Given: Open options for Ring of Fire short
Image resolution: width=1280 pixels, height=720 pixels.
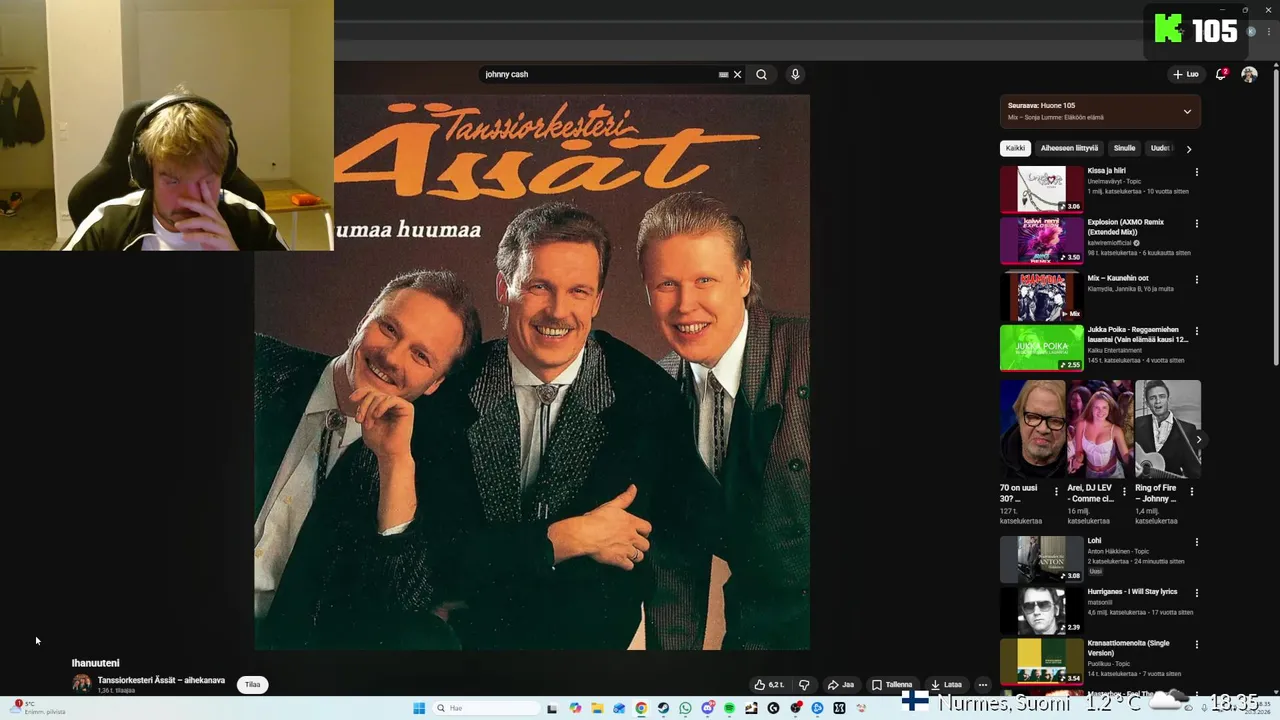Looking at the screenshot, I should point(1191,491).
